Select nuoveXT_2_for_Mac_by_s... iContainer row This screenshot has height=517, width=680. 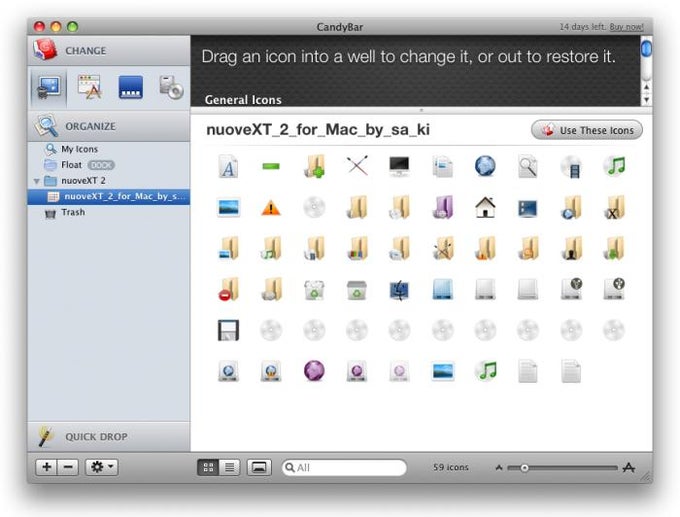coord(109,196)
